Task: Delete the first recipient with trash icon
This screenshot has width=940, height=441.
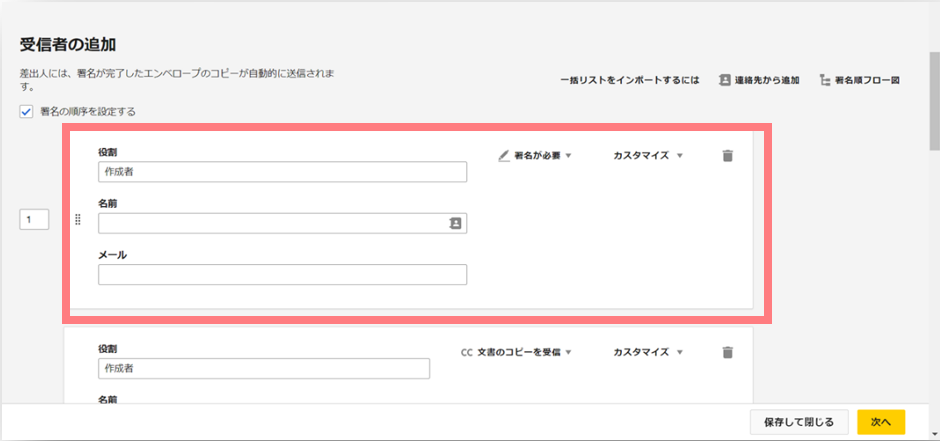Action: [727, 156]
